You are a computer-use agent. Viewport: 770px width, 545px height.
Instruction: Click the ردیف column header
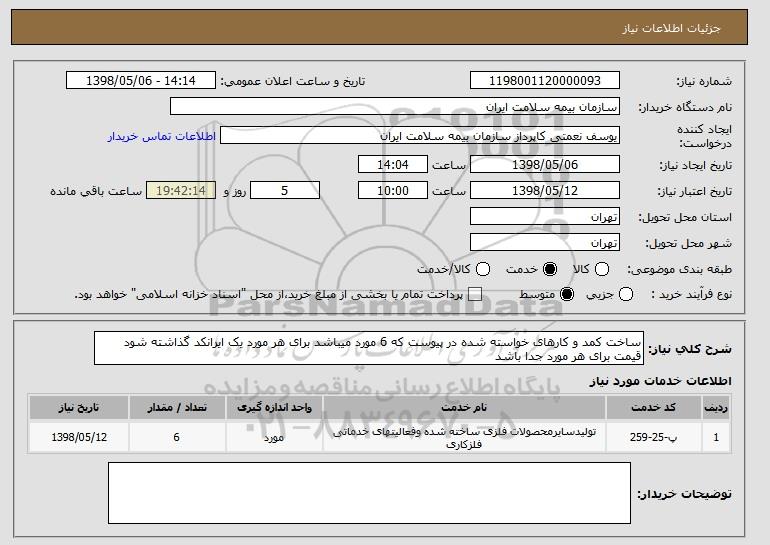click(716, 408)
